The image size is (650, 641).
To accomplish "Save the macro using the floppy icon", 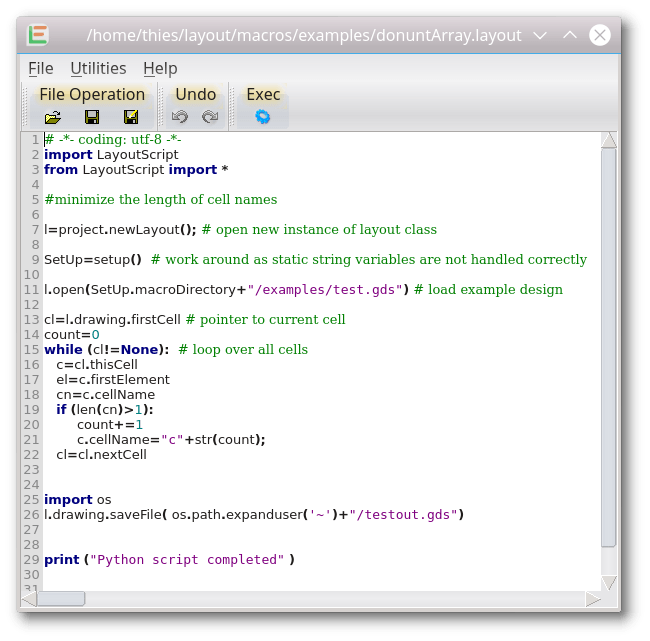I will point(92,117).
